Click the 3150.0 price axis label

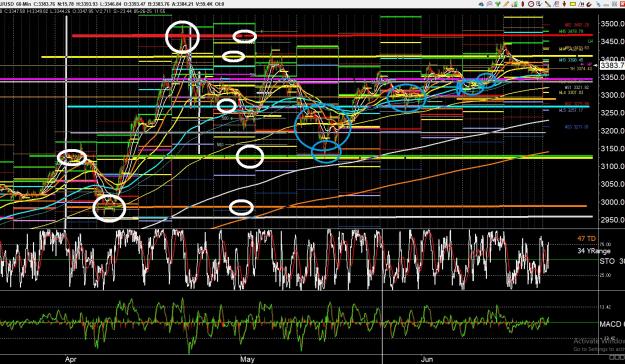612,149
